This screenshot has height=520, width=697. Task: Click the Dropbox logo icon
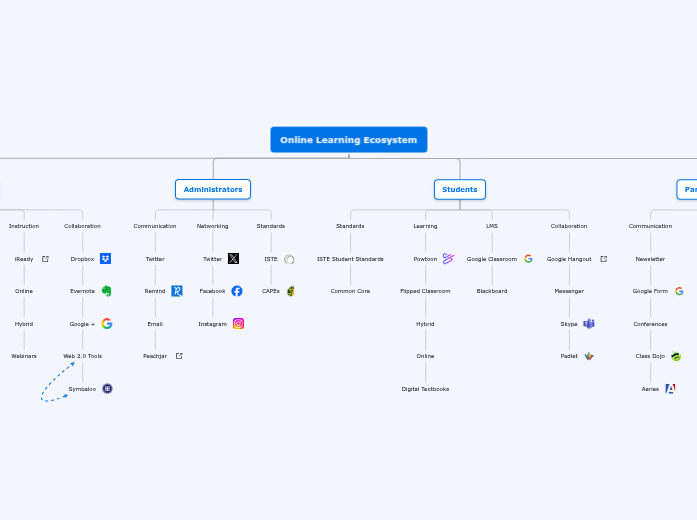(x=105, y=259)
